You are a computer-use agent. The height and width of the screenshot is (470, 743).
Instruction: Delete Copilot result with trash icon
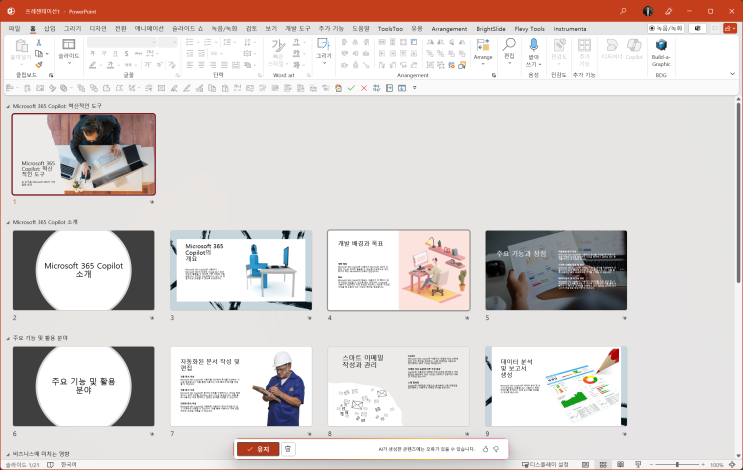click(x=288, y=449)
